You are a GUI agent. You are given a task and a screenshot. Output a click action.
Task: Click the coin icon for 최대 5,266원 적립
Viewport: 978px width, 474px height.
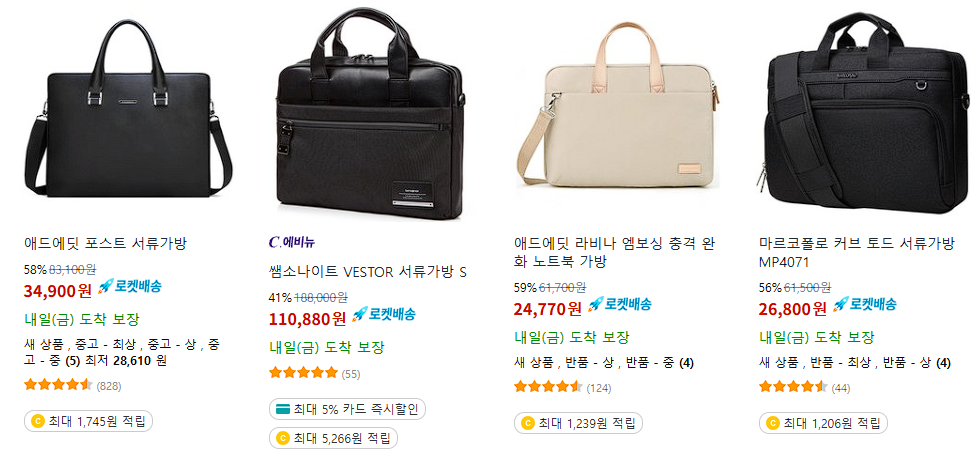pyautogui.click(x=283, y=438)
